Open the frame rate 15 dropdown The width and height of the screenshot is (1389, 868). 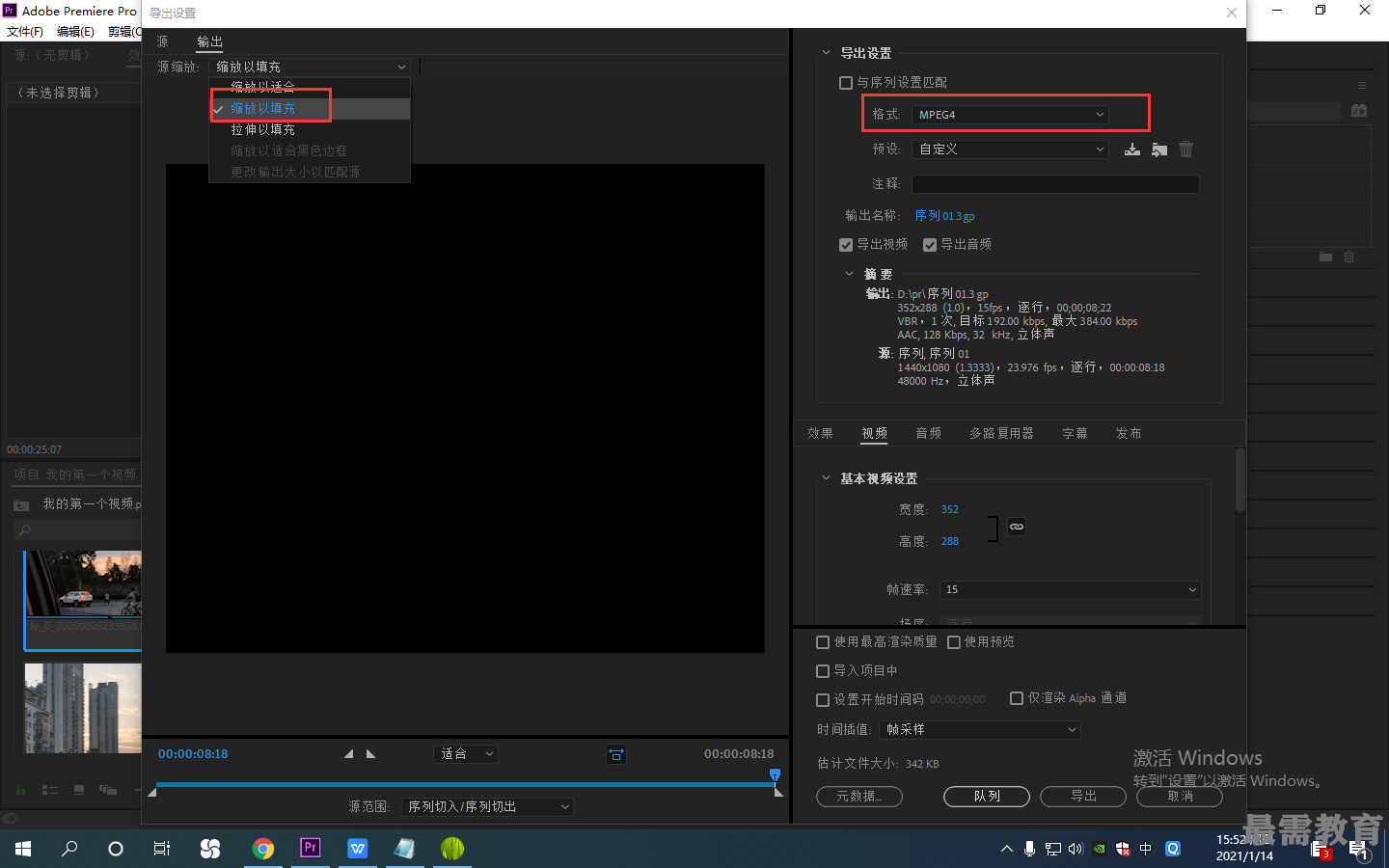(x=1070, y=589)
